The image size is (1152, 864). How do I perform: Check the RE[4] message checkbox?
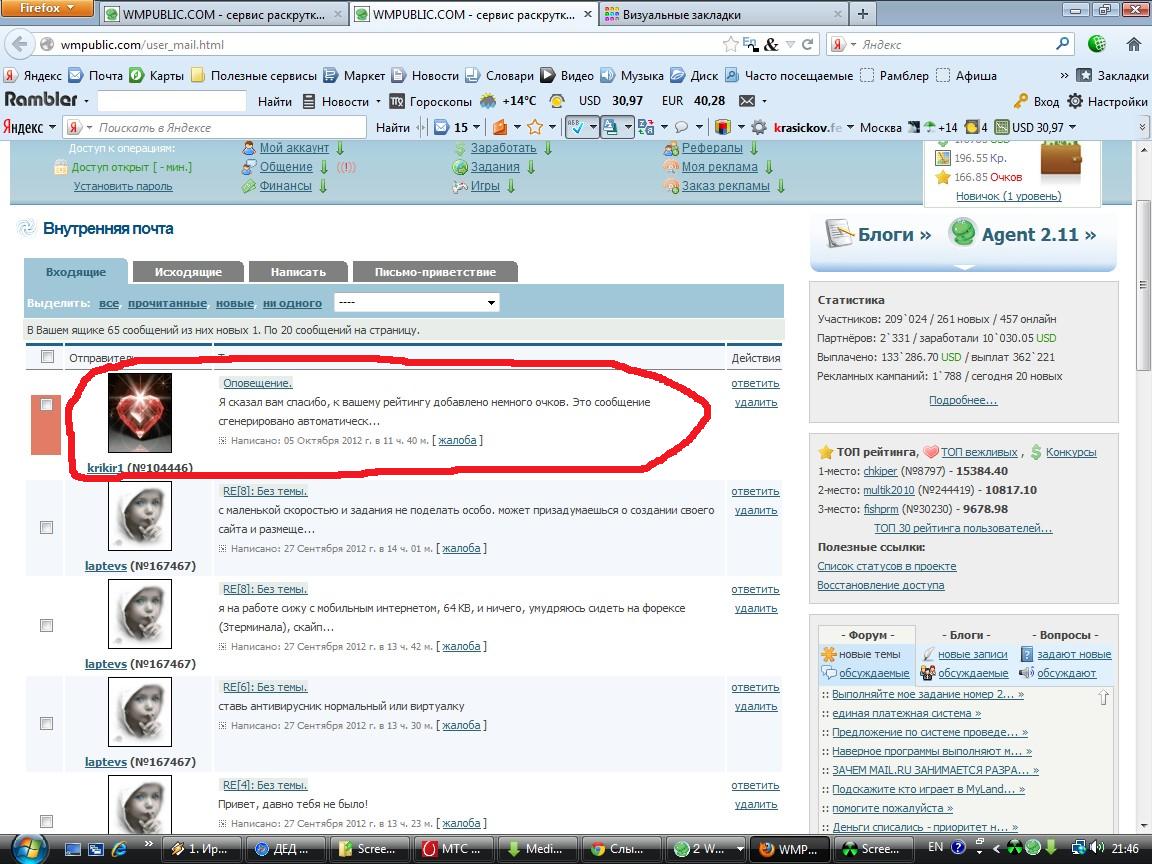(x=46, y=821)
